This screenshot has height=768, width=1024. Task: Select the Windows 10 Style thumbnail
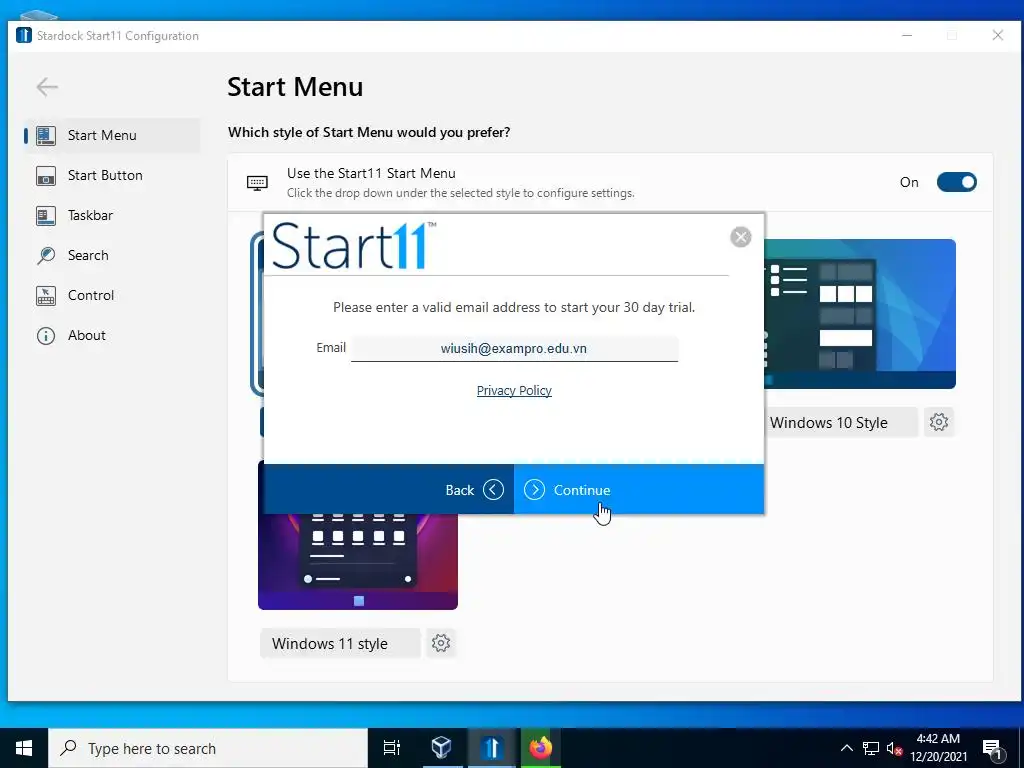[x=859, y=313]
